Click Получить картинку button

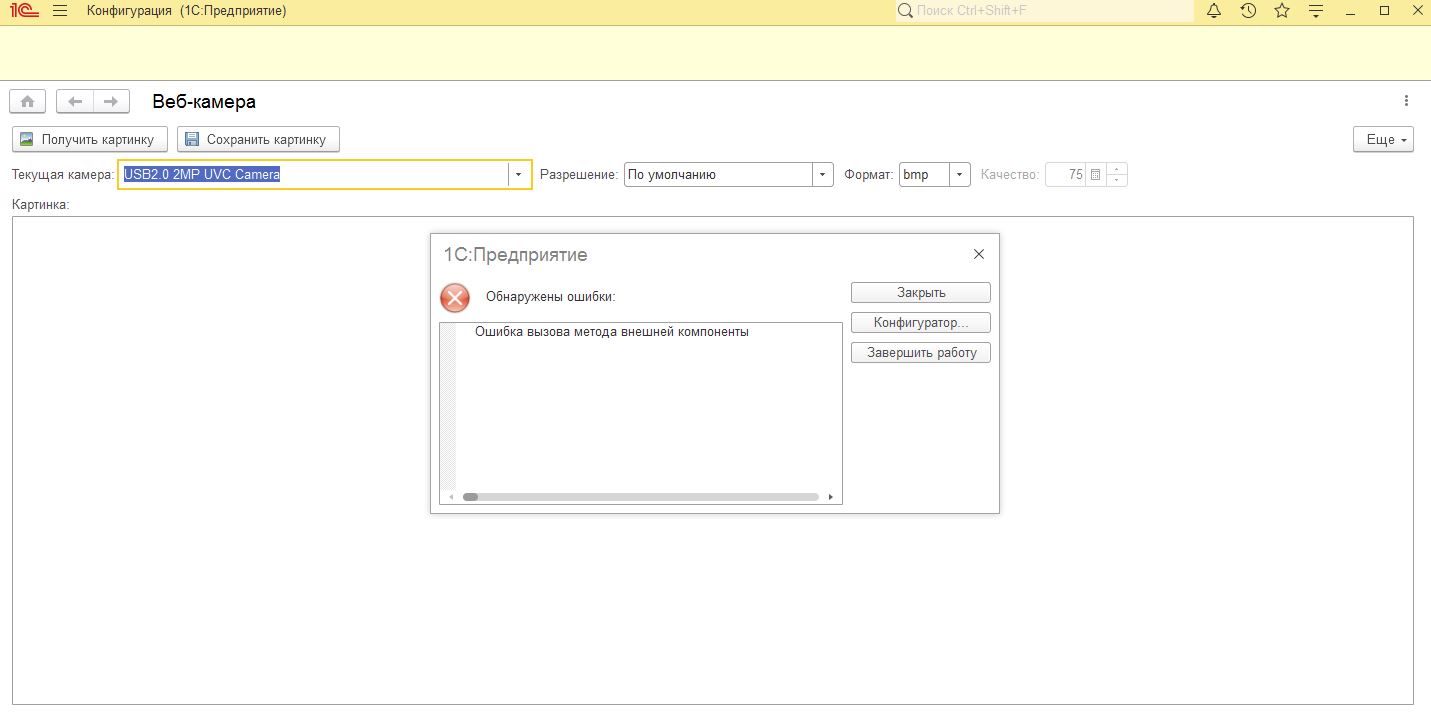point(89,139)
